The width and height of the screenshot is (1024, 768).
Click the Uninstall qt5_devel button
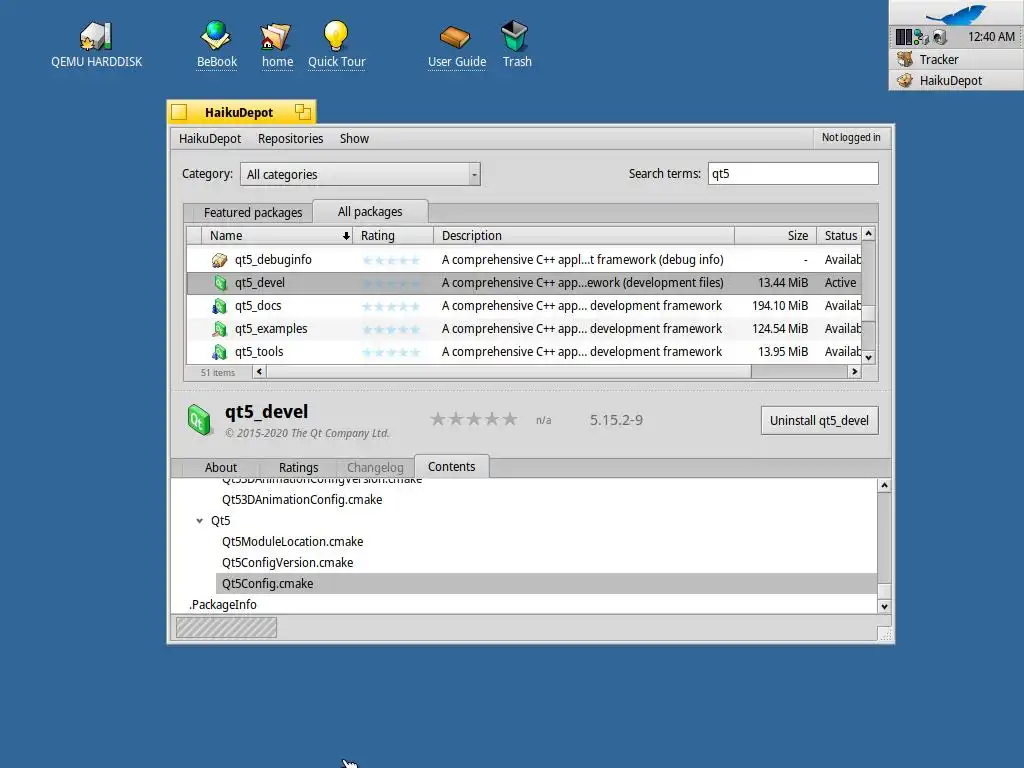pyautogui.click(x=820, y=421)
